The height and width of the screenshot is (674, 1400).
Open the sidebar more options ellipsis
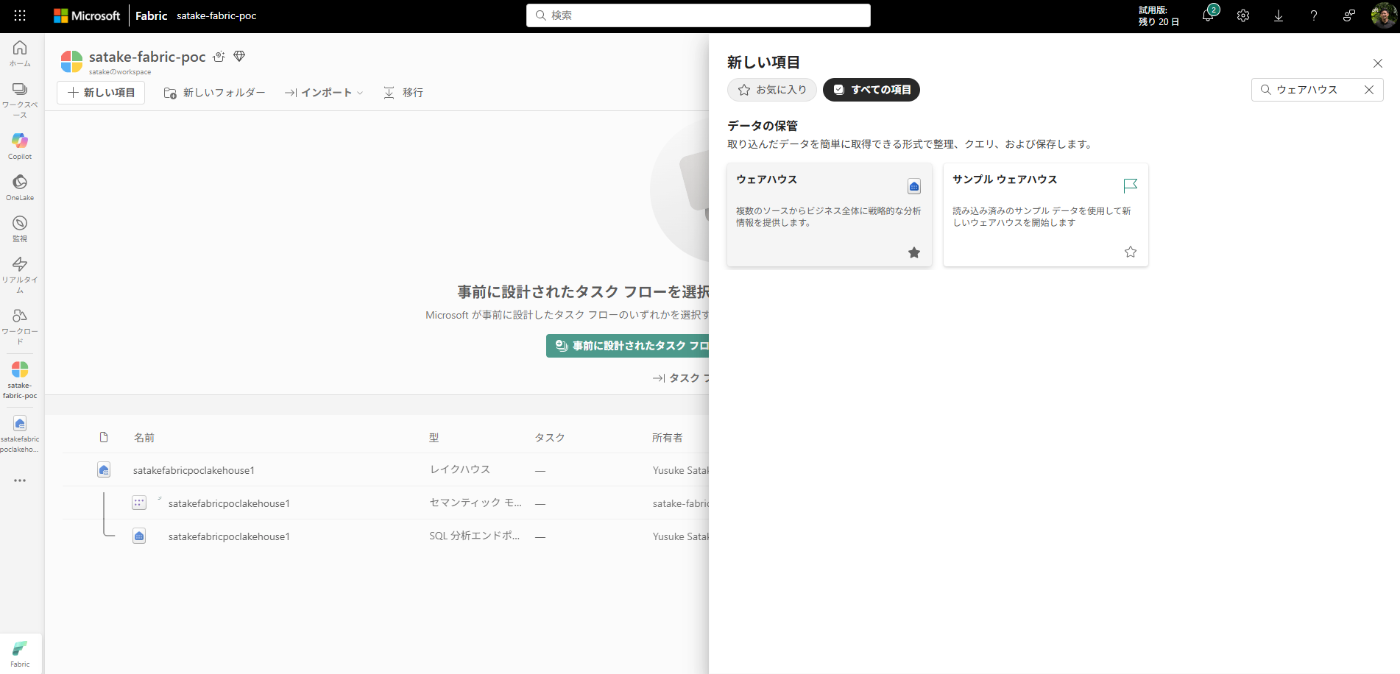pyautogui.click(x=20, y=481)
